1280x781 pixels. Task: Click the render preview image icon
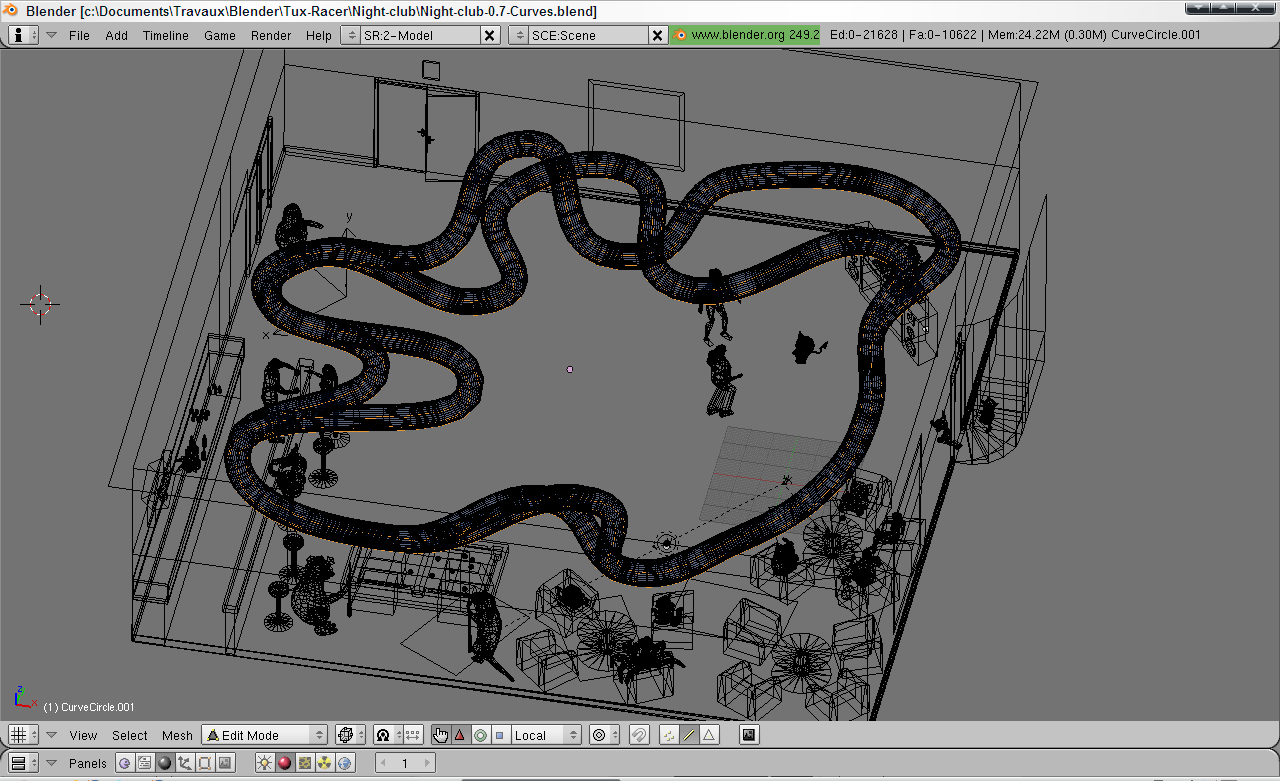coord(749,735)
